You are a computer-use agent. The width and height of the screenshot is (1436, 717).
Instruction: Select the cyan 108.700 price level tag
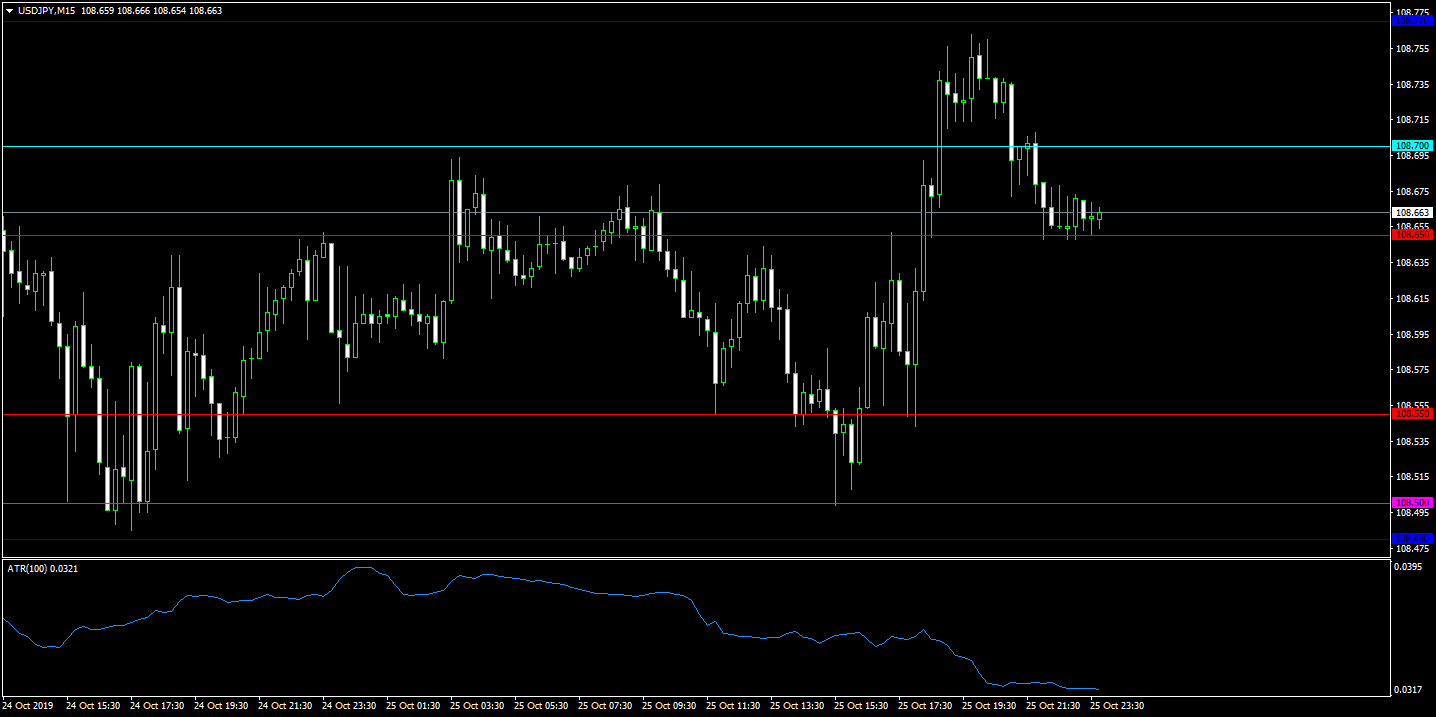click(x=1413, y=146)
